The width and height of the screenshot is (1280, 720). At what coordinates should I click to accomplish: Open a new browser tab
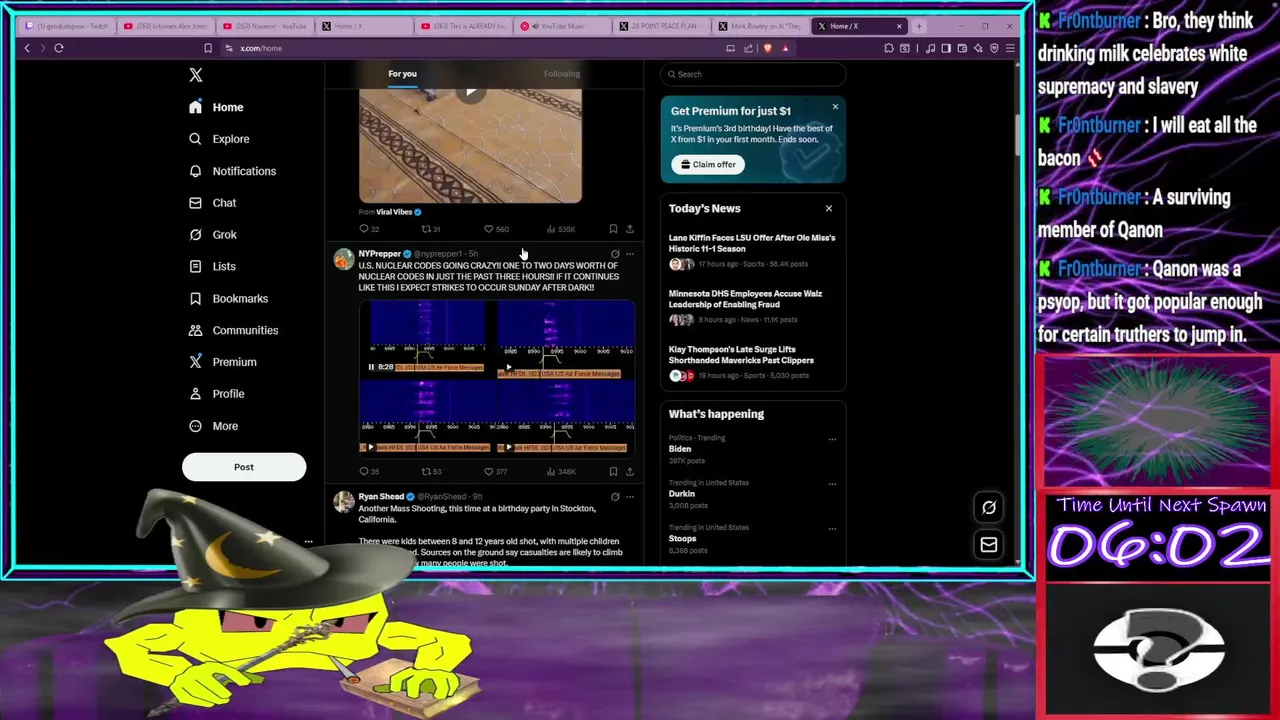(919, 26)
